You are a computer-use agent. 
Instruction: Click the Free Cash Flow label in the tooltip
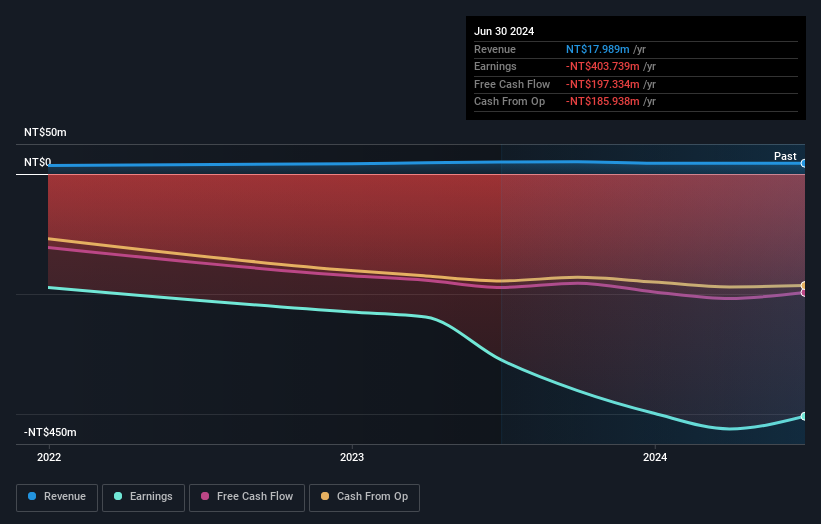[x=512, y=84]
